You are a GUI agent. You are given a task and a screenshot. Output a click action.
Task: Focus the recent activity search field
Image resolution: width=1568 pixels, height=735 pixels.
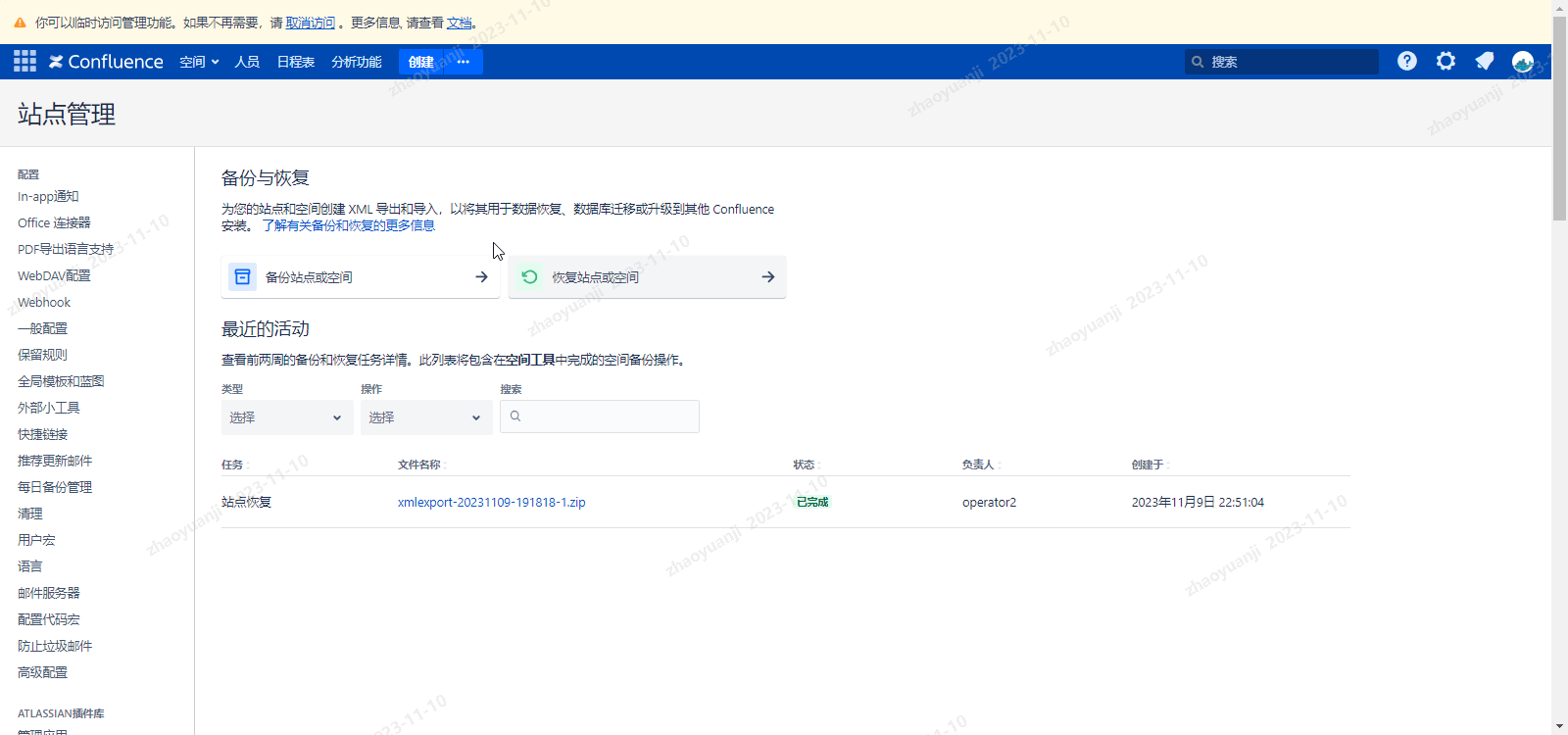click(600, 416)
